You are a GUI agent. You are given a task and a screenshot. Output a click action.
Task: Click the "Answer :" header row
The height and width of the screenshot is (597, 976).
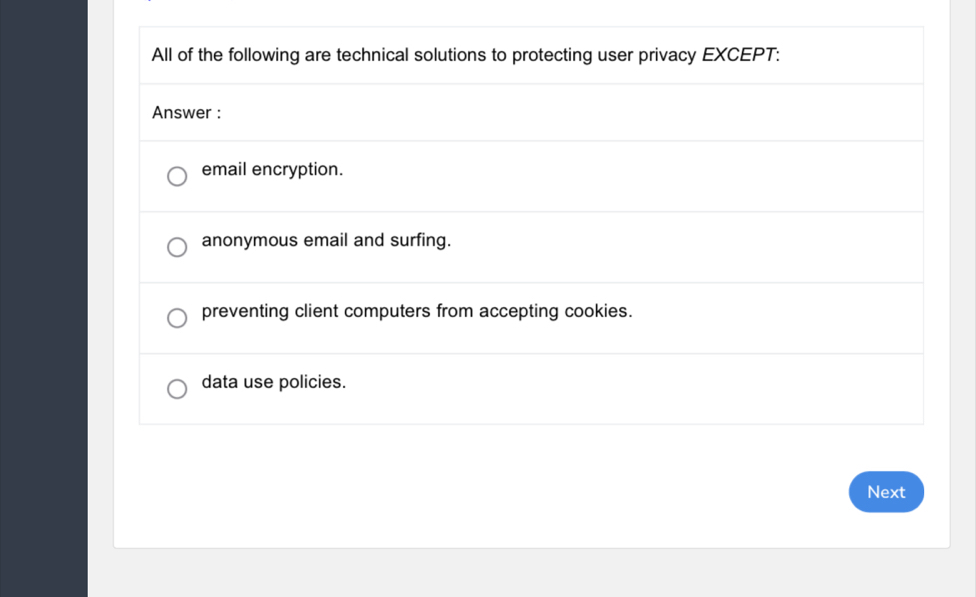coord(530,112)
